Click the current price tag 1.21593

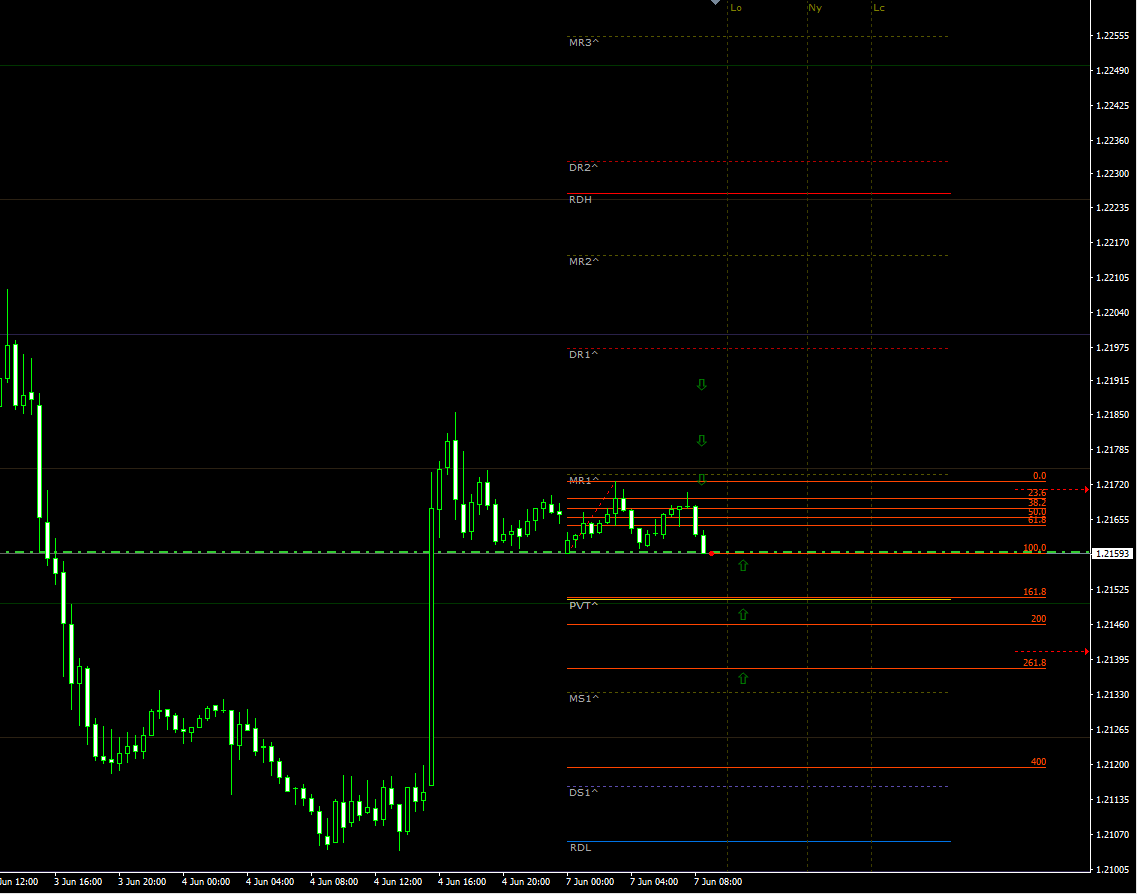tap(1112, 553)
